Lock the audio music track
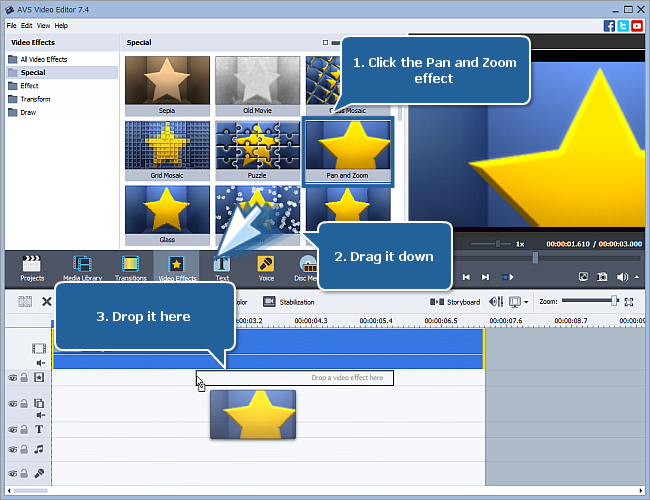 point(24,449)
